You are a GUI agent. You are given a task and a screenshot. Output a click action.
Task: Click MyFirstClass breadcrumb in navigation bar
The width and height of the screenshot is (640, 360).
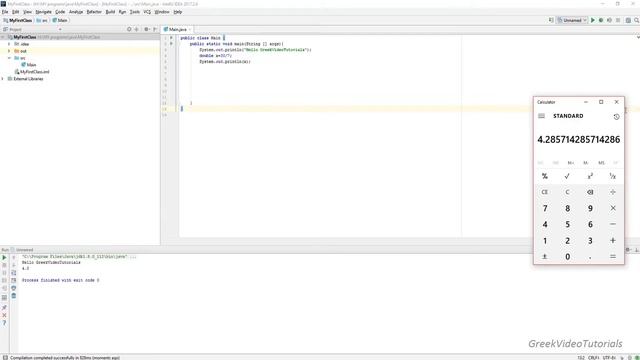(x=18, y=20)
